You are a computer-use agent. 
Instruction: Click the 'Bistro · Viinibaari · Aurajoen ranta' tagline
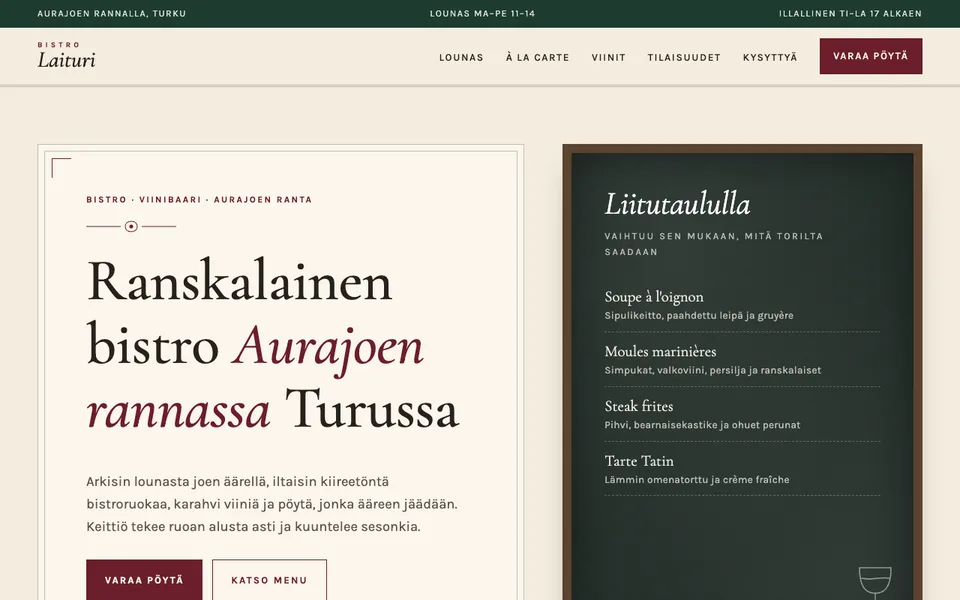tap(199, 200)
